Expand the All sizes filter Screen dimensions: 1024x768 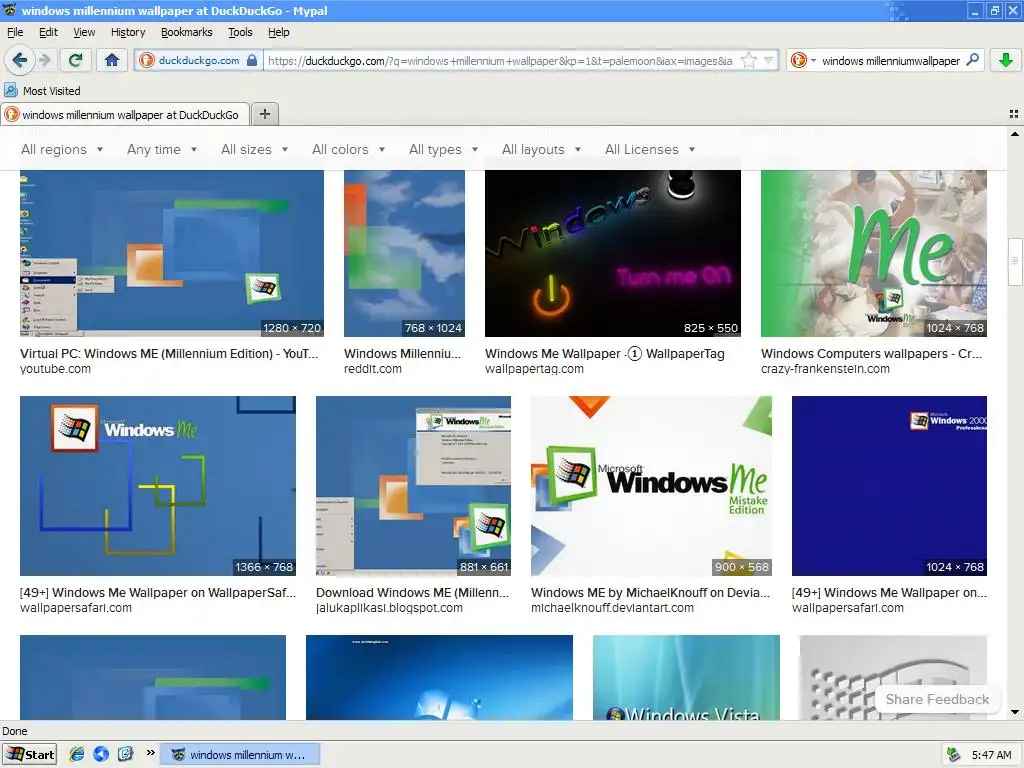(255, 150)
